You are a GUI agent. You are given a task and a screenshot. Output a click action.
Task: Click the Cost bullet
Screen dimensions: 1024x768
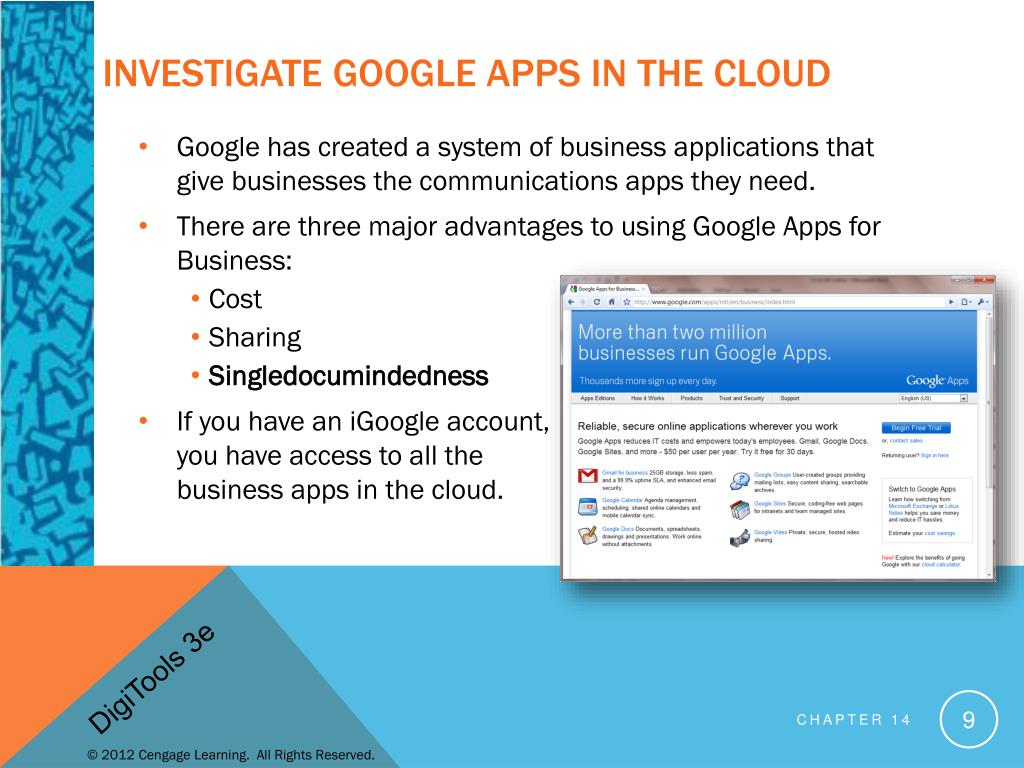coord(235,299)
